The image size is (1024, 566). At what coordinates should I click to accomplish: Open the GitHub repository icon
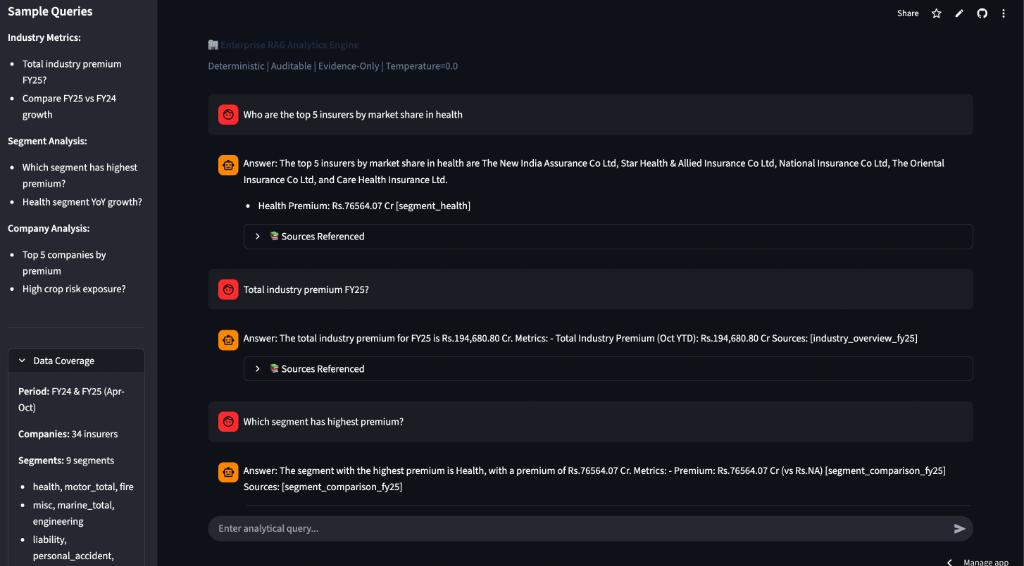(x=982, y=13)
